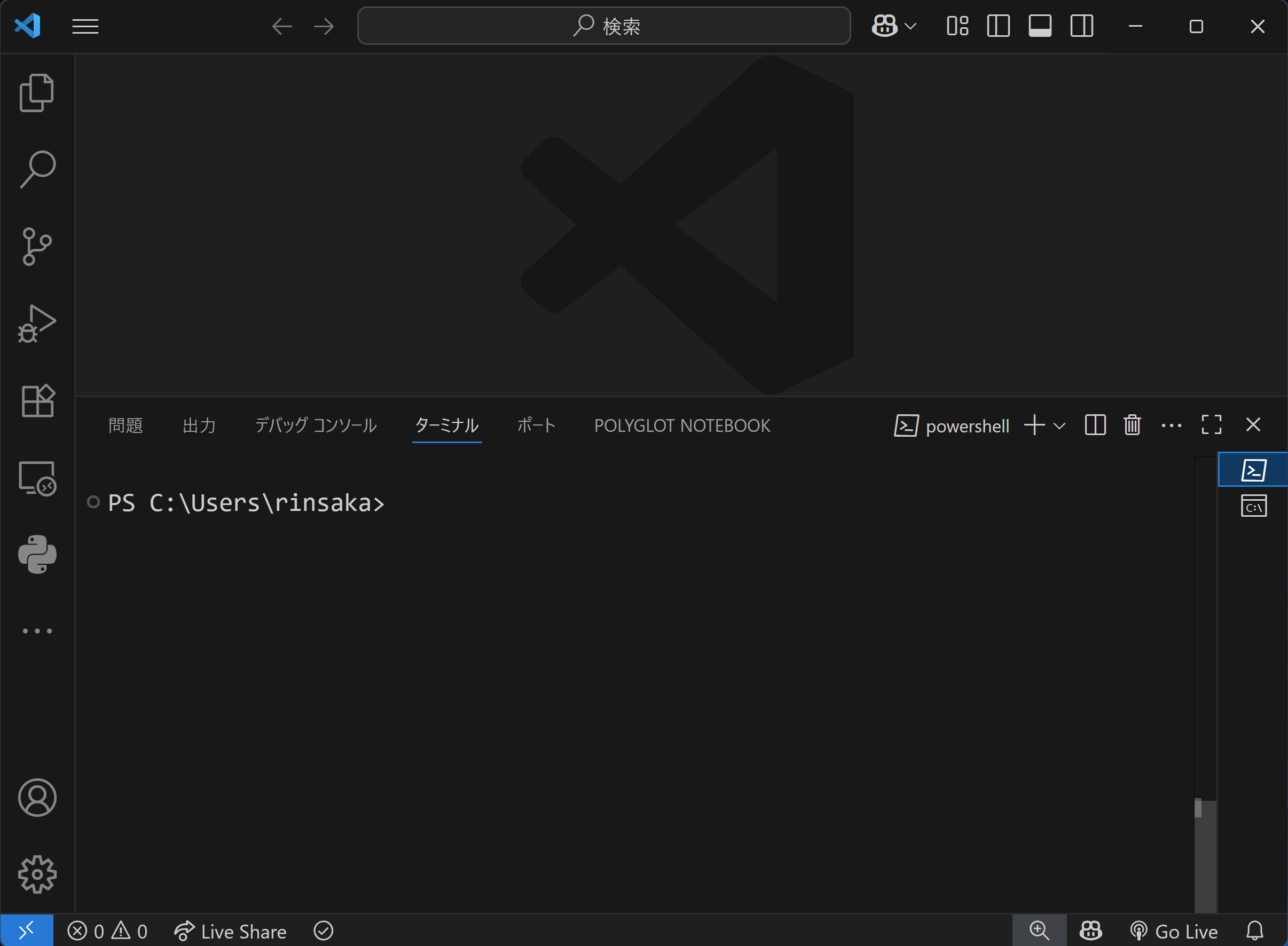Switch to the デバッグ コンソール tab

point(316,425)
